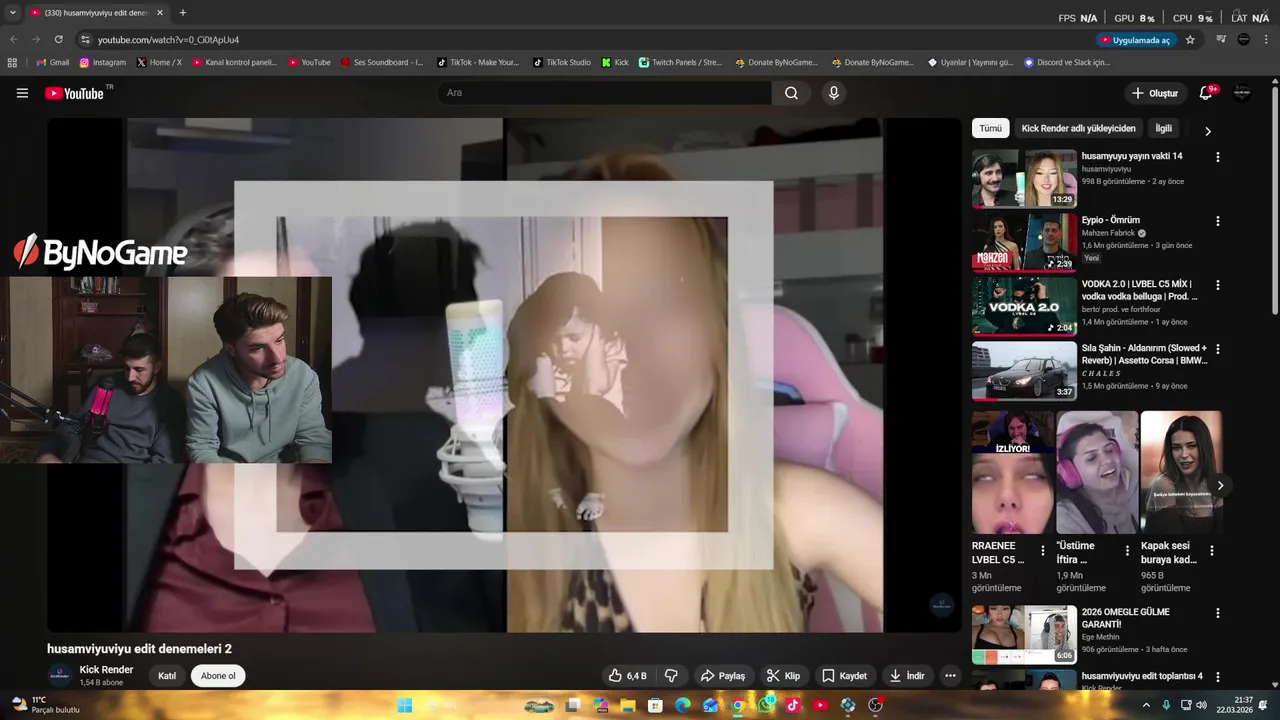This screenshot has width=1280, height=720.
Task: Open the Eypio - Ömrüm thumbnail
Action: [1024, 242]
